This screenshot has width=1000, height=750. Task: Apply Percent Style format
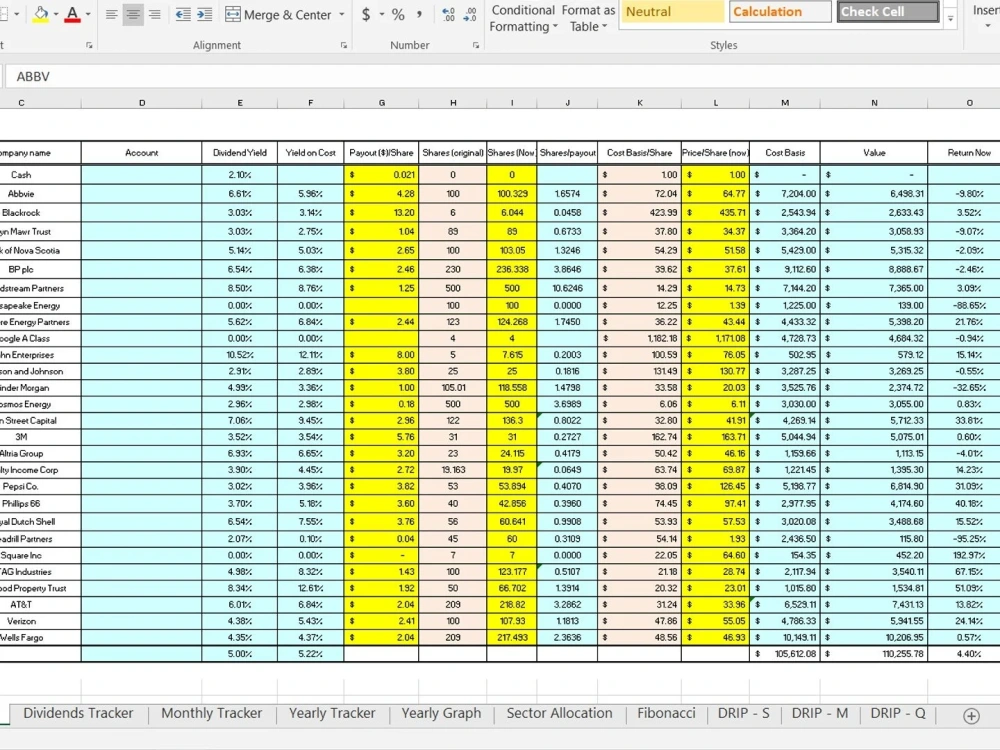click(398, 14)
